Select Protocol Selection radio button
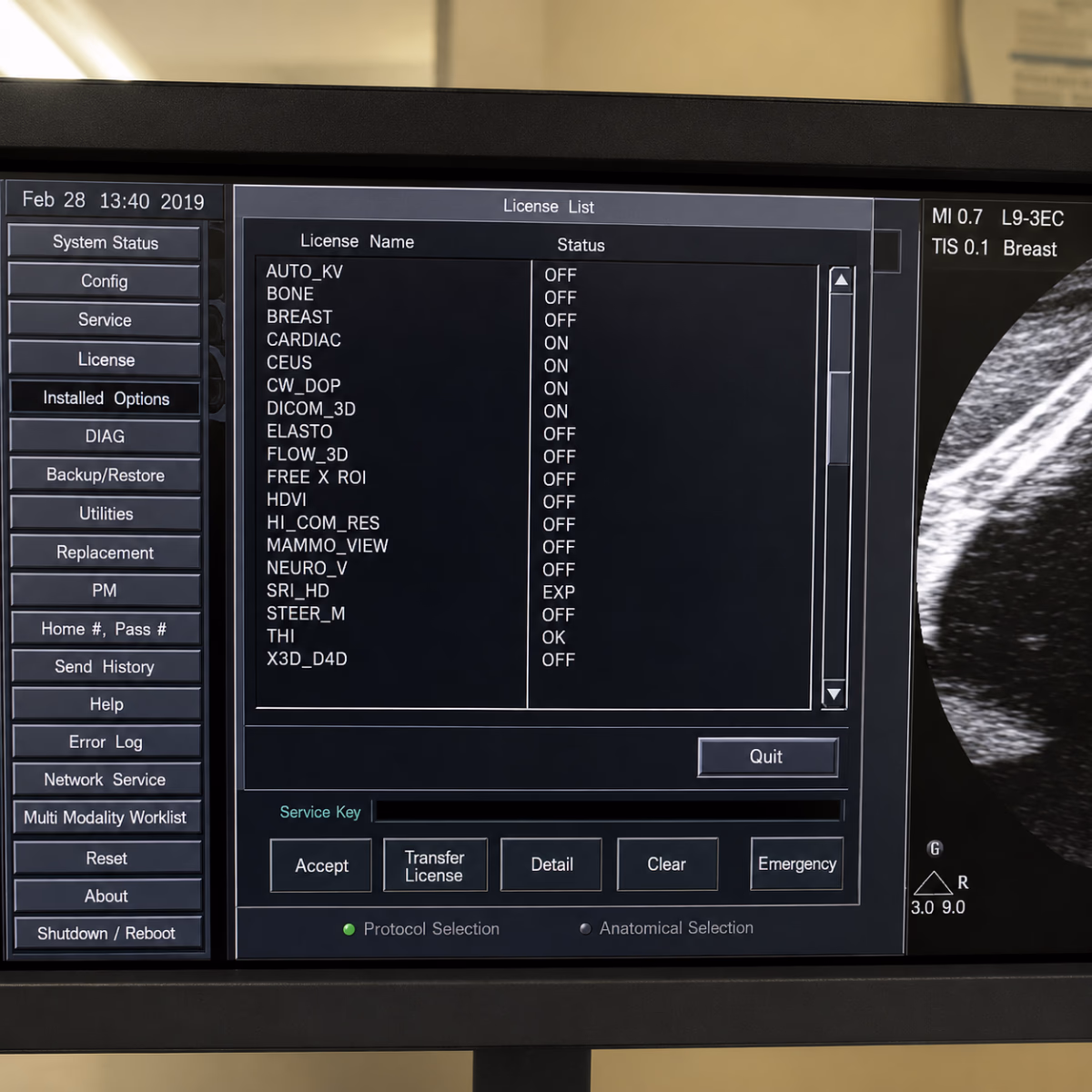This screenshot has height=1092, width=1092. click(349, 929)
